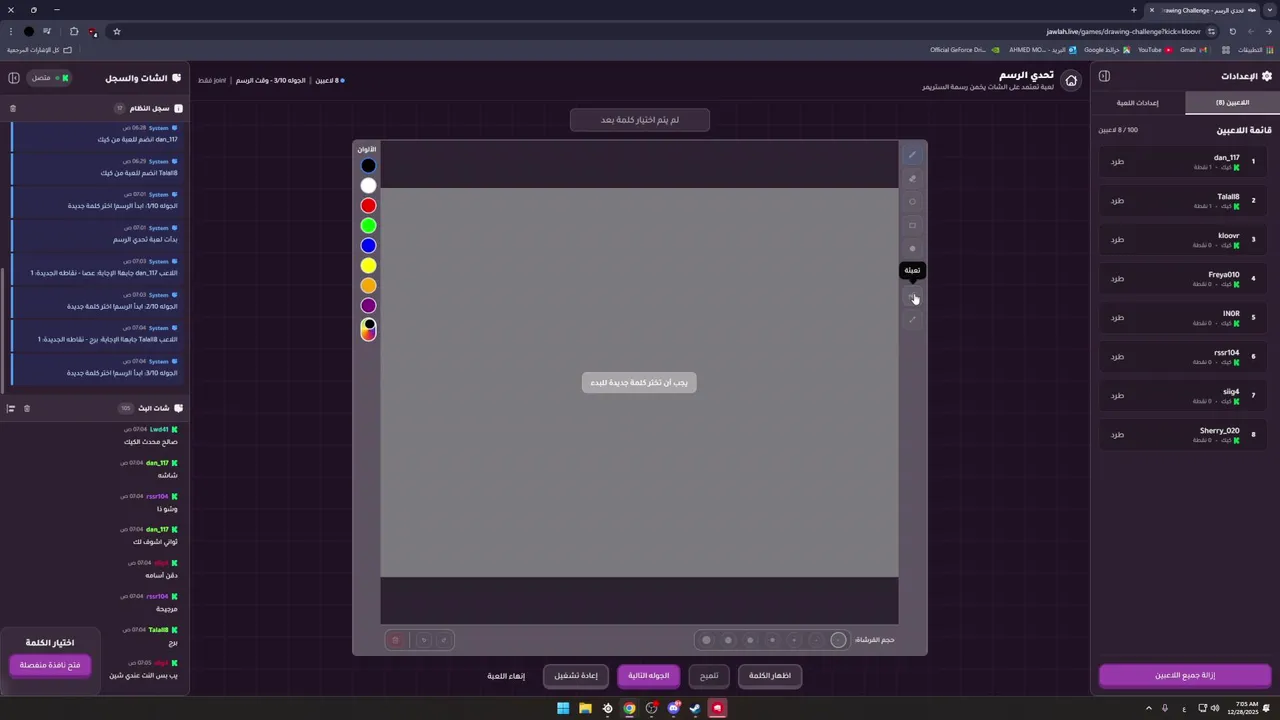1280x720 pixels.
Task: Open the YouTube bookmark
Action: [x=1154, y=50]
